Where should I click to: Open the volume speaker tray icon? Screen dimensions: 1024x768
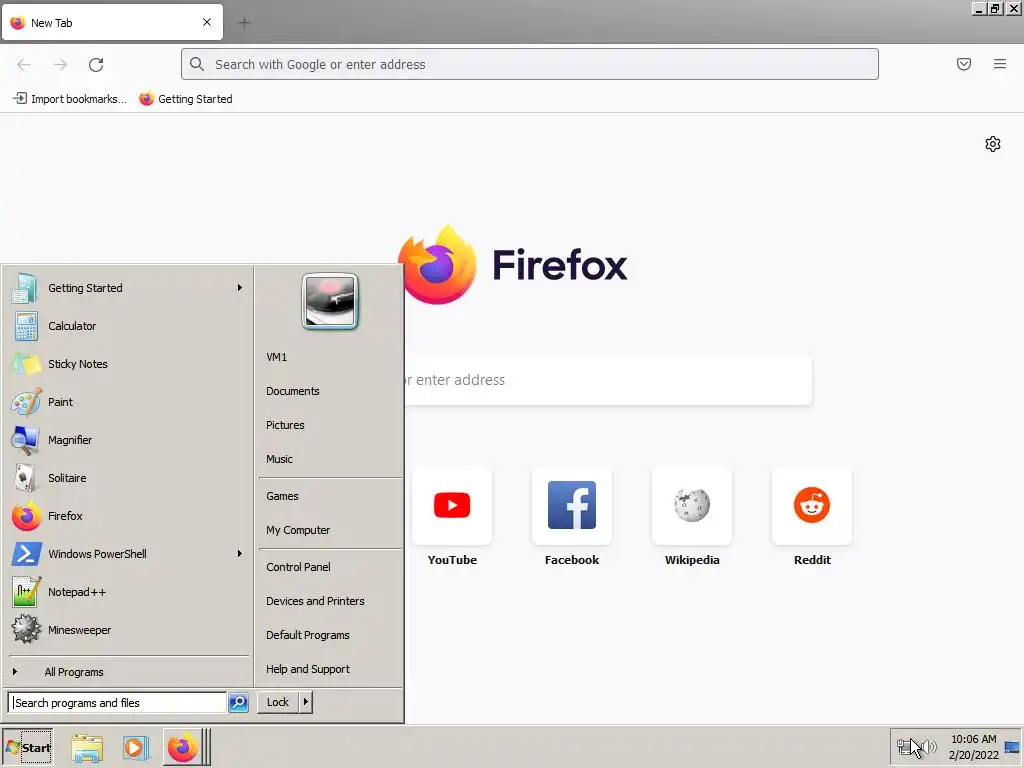[x=931, y=746]
